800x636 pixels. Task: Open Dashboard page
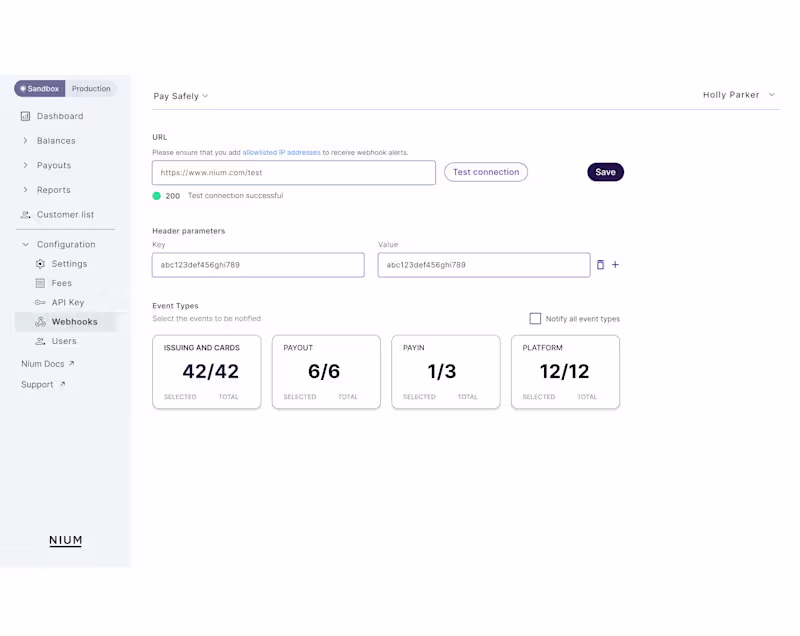click(60, 116)
